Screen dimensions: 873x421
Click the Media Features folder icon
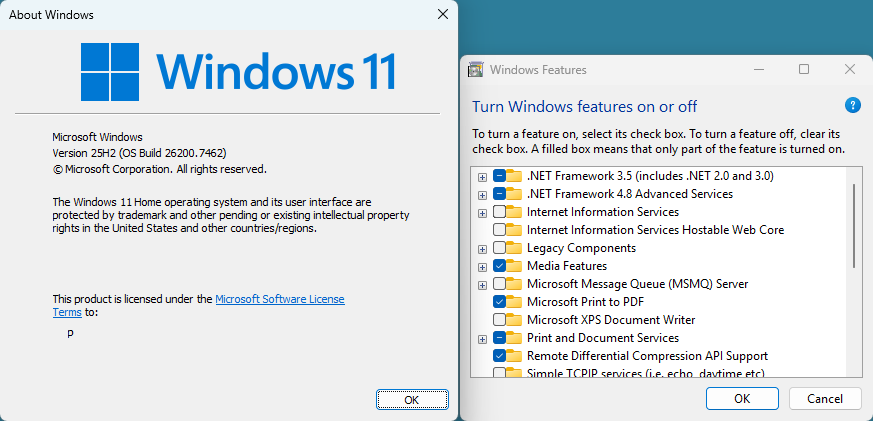[x=514, y=266]
